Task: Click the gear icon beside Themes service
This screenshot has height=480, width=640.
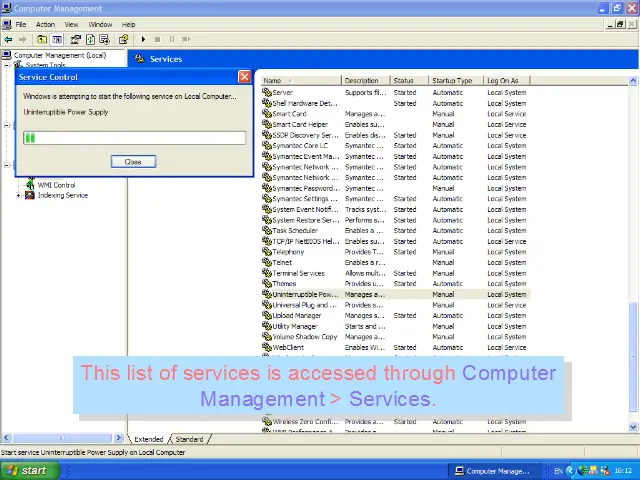Action: pyautogui.click(x=267, y=283)
